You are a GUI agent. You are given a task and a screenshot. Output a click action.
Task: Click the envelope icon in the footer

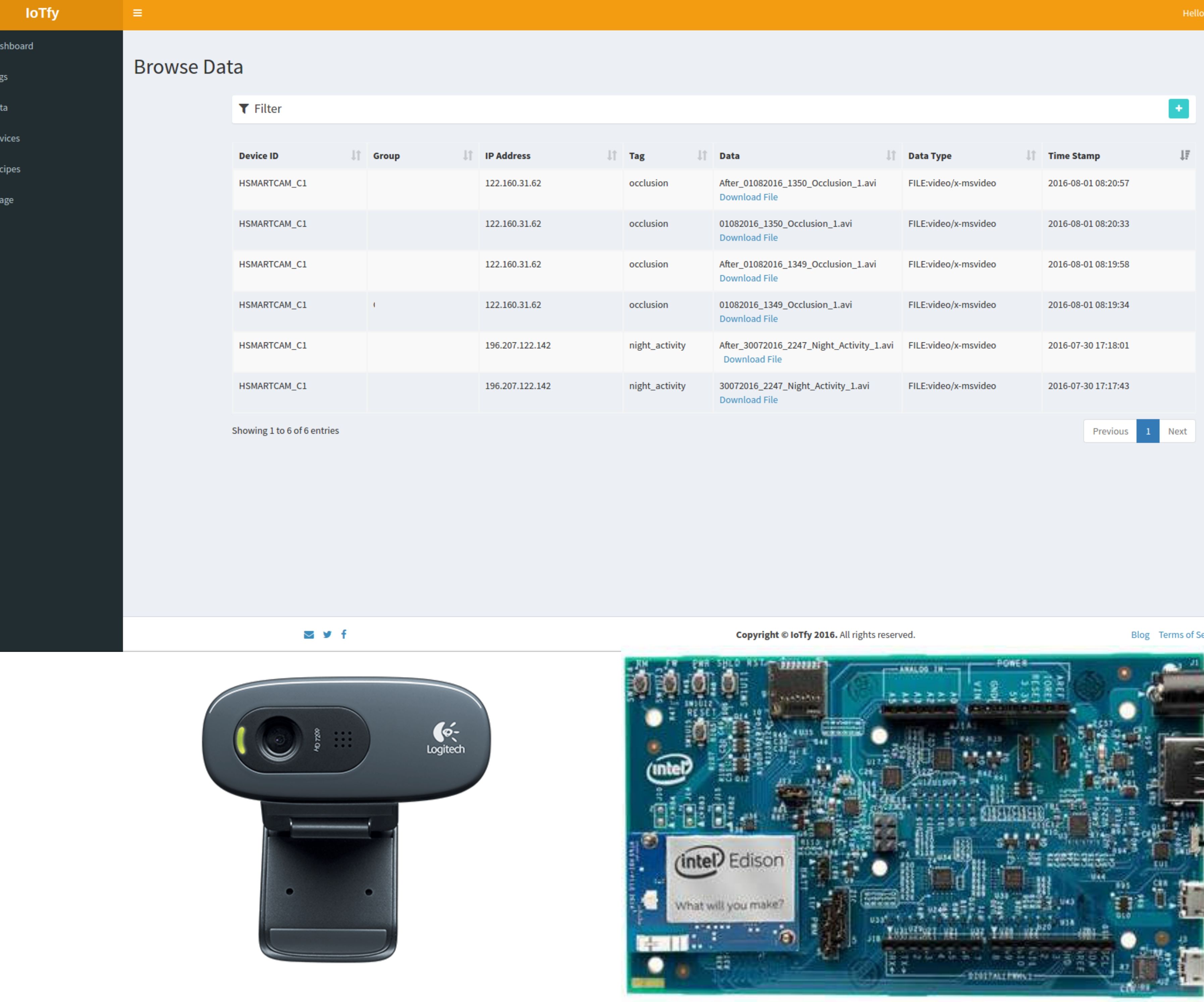click(x=308, y=634)
